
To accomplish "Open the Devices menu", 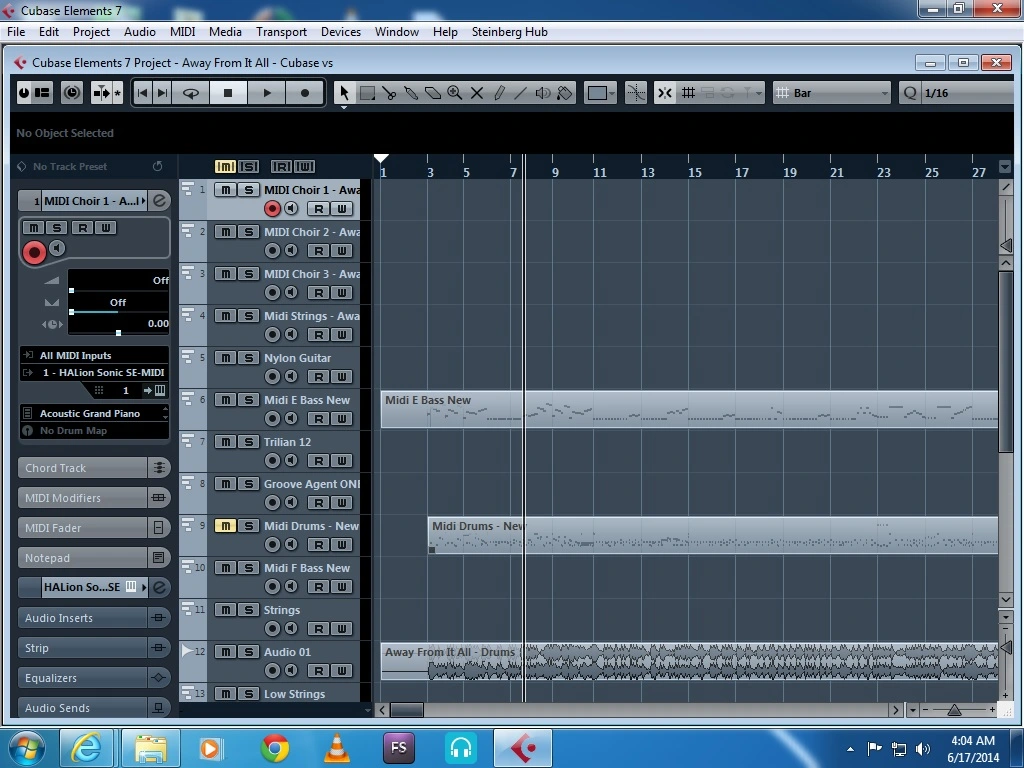I will pos(340,31).
